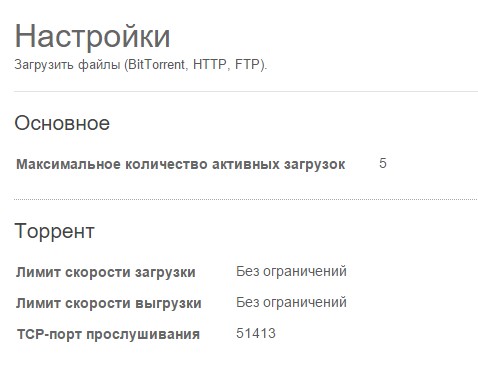Click the Настройки page title
Screen dimensions: 478x371
tap(92, 36)
